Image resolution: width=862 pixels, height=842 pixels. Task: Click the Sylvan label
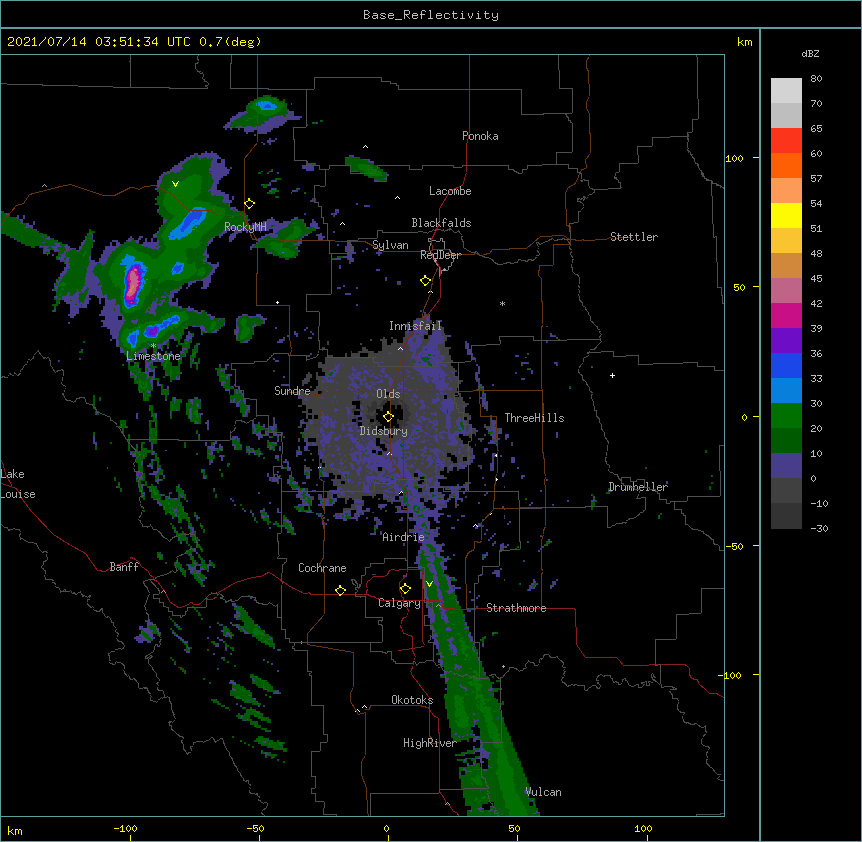pyautogui.click(x=390, y=245)
